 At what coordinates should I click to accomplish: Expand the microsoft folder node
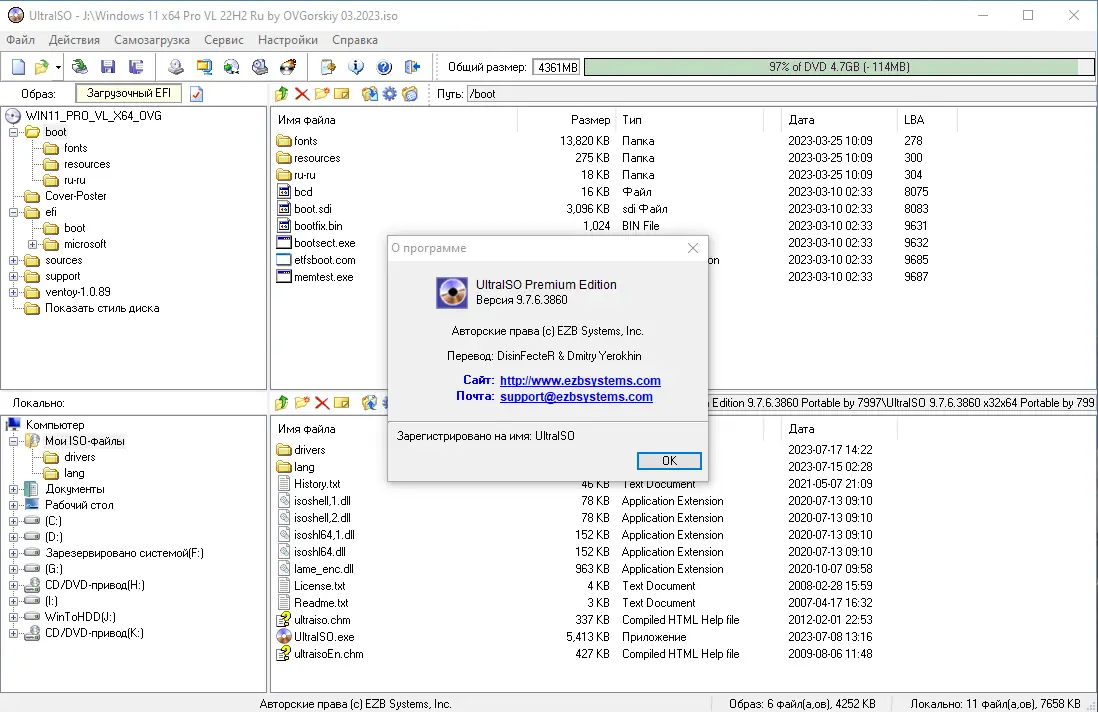pos(32,244)
